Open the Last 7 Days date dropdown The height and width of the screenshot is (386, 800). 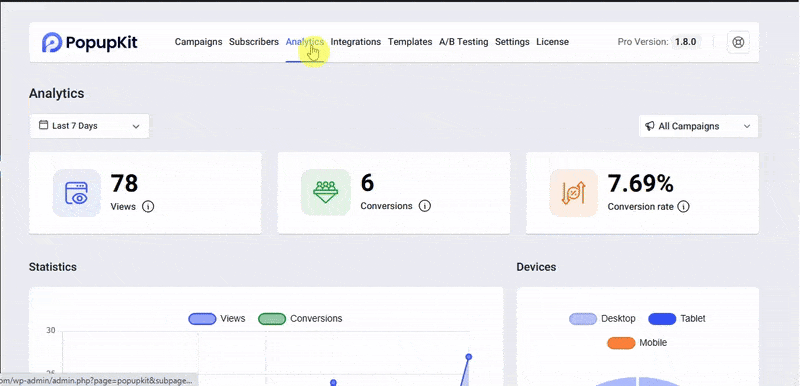[x=89, y=126]
